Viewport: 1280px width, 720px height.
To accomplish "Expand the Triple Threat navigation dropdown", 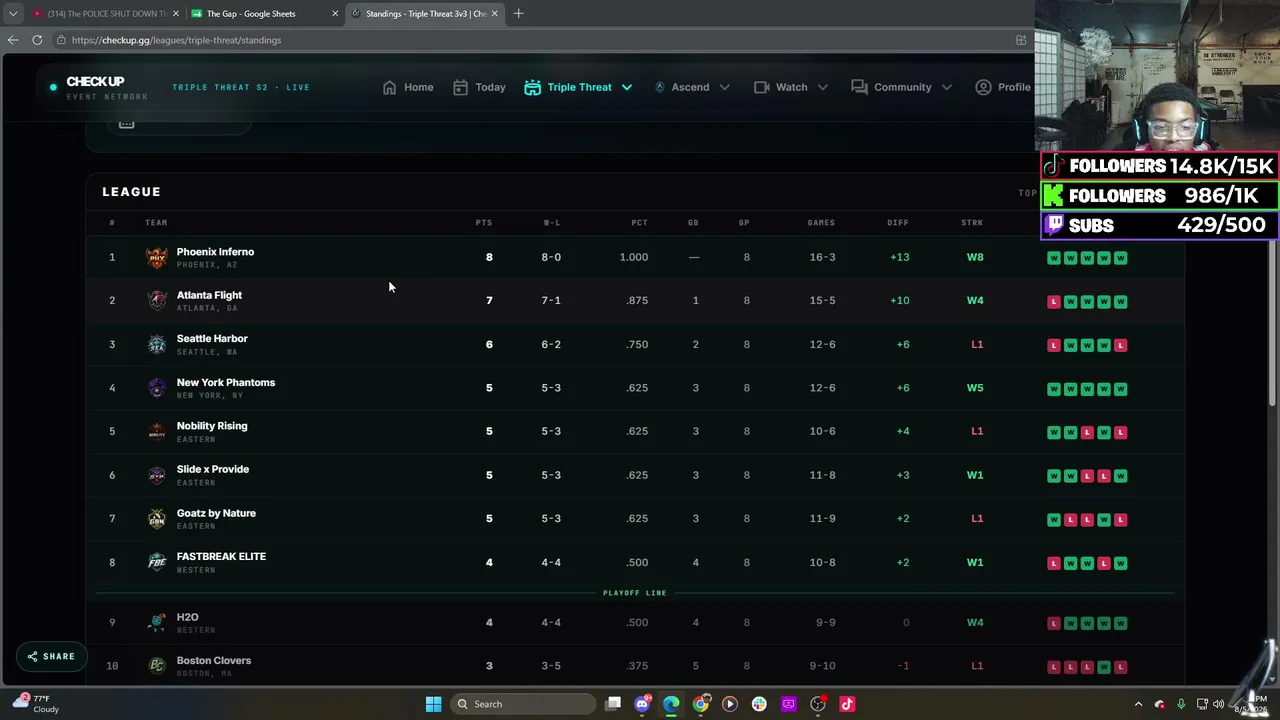I will pos(627,87).
